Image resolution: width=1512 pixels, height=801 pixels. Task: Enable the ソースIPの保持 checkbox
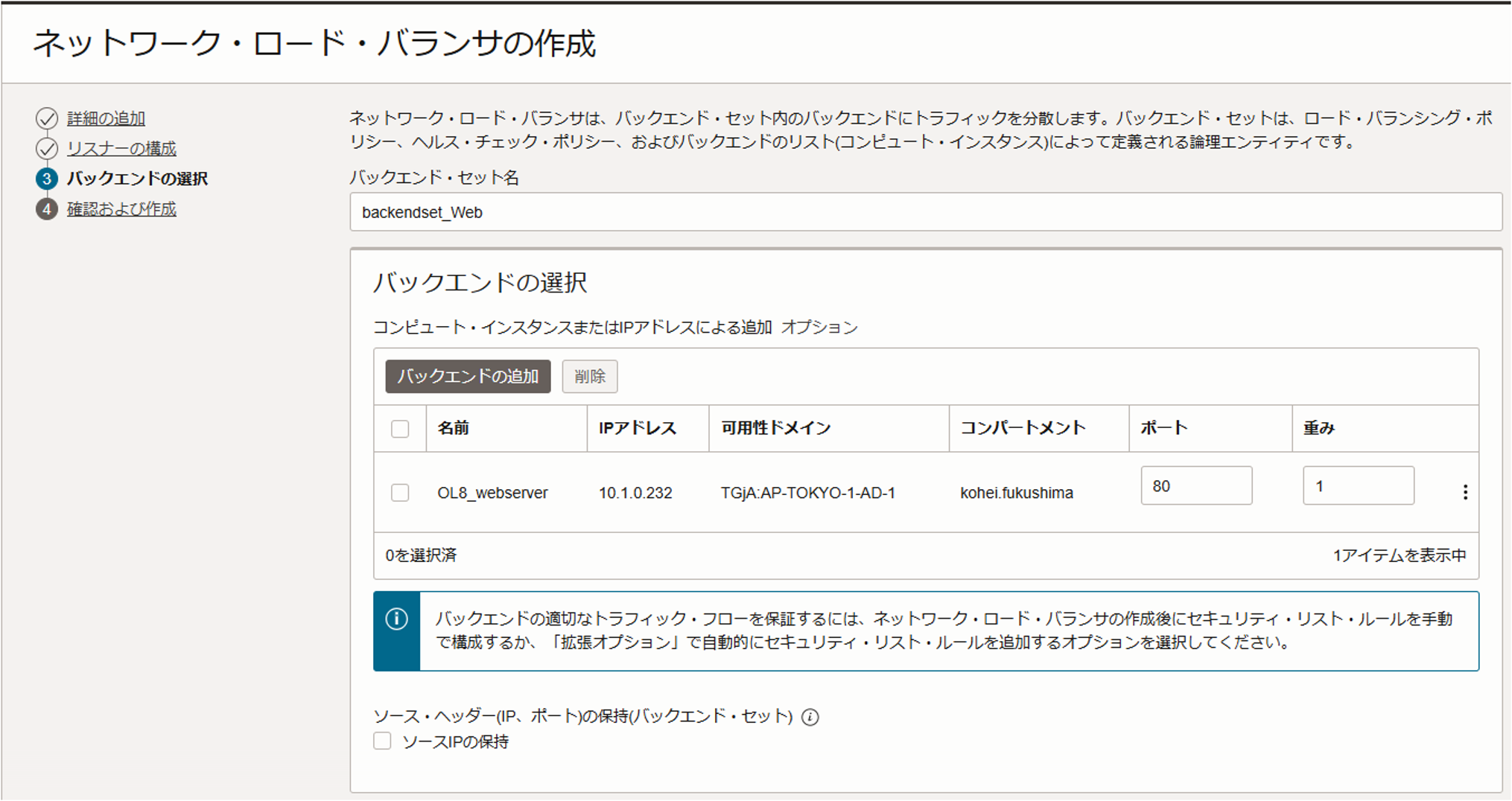click(x=382, y=741)
